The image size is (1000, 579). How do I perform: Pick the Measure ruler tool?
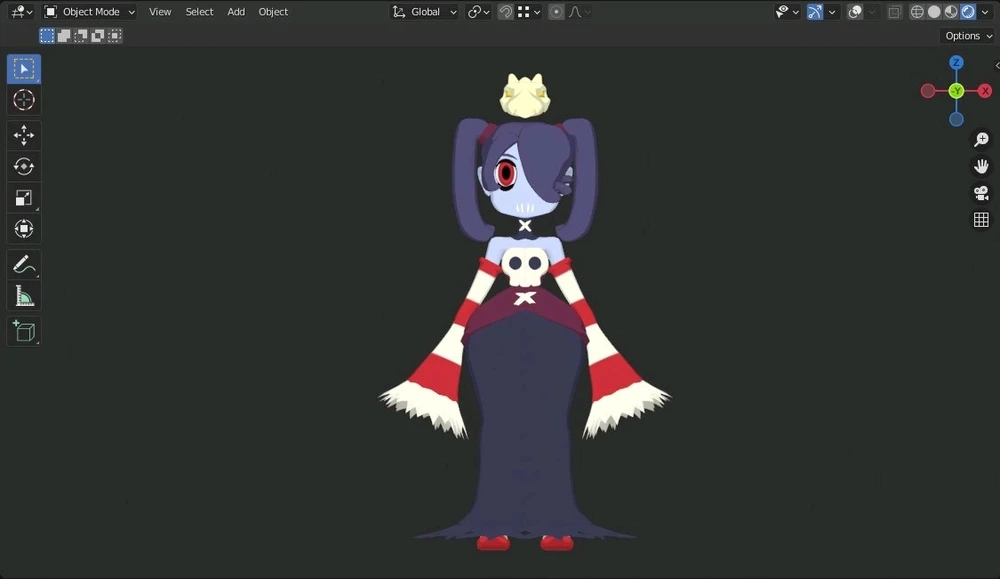[24, 296]
